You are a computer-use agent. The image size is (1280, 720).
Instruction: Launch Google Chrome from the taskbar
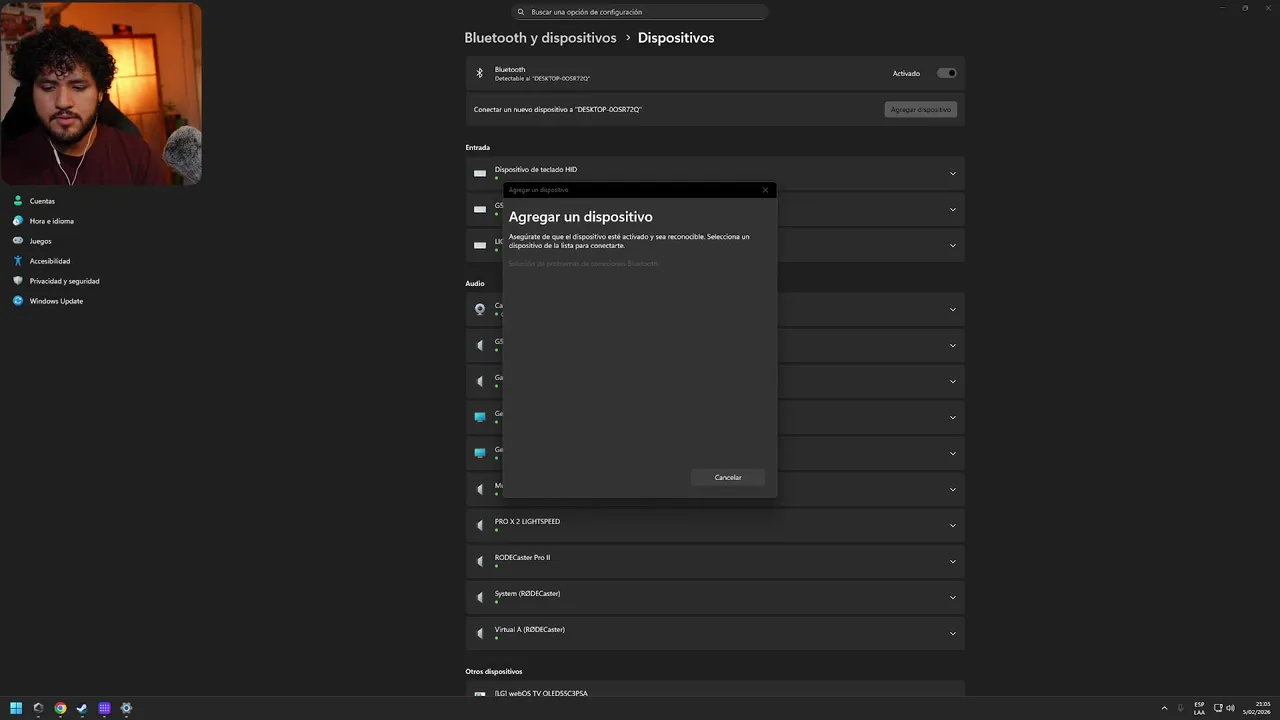60,708
